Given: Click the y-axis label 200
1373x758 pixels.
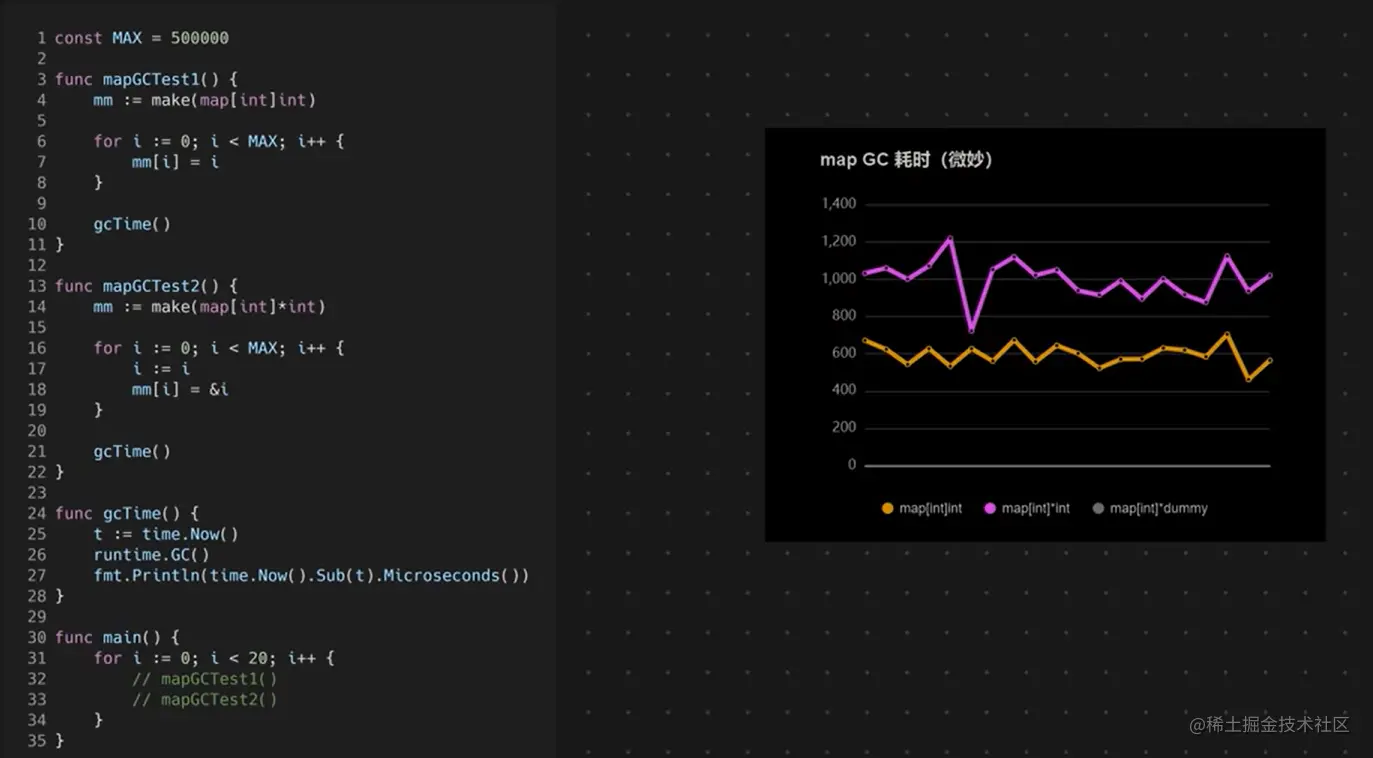Looking at the screenshot, I should click(844, 428).
